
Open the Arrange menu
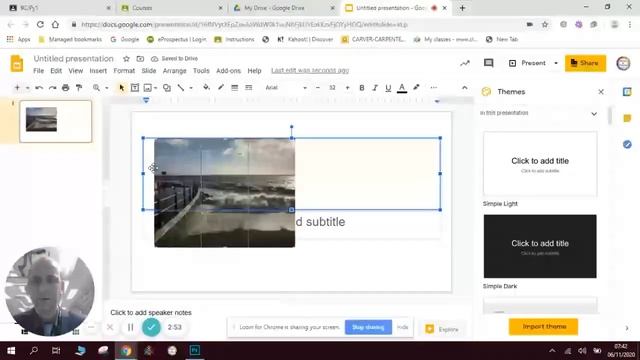[x=174, y=71]
